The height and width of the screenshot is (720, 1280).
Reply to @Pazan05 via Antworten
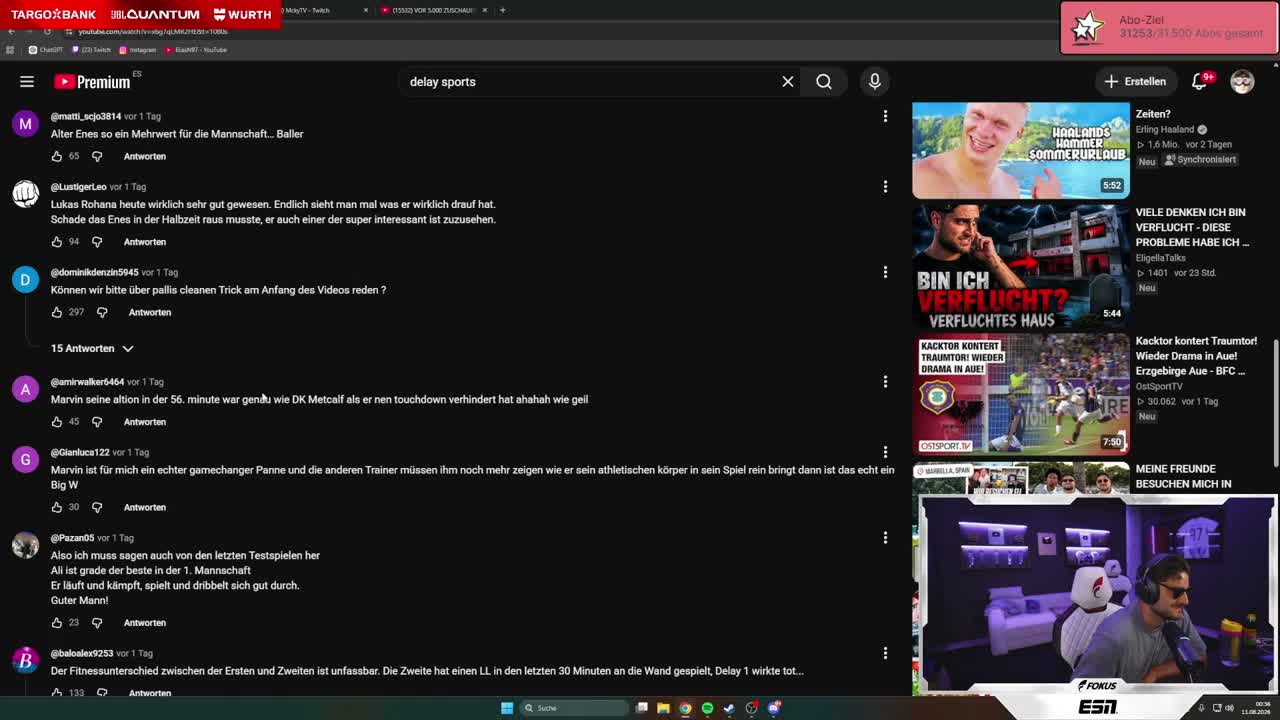pos(145,622)
